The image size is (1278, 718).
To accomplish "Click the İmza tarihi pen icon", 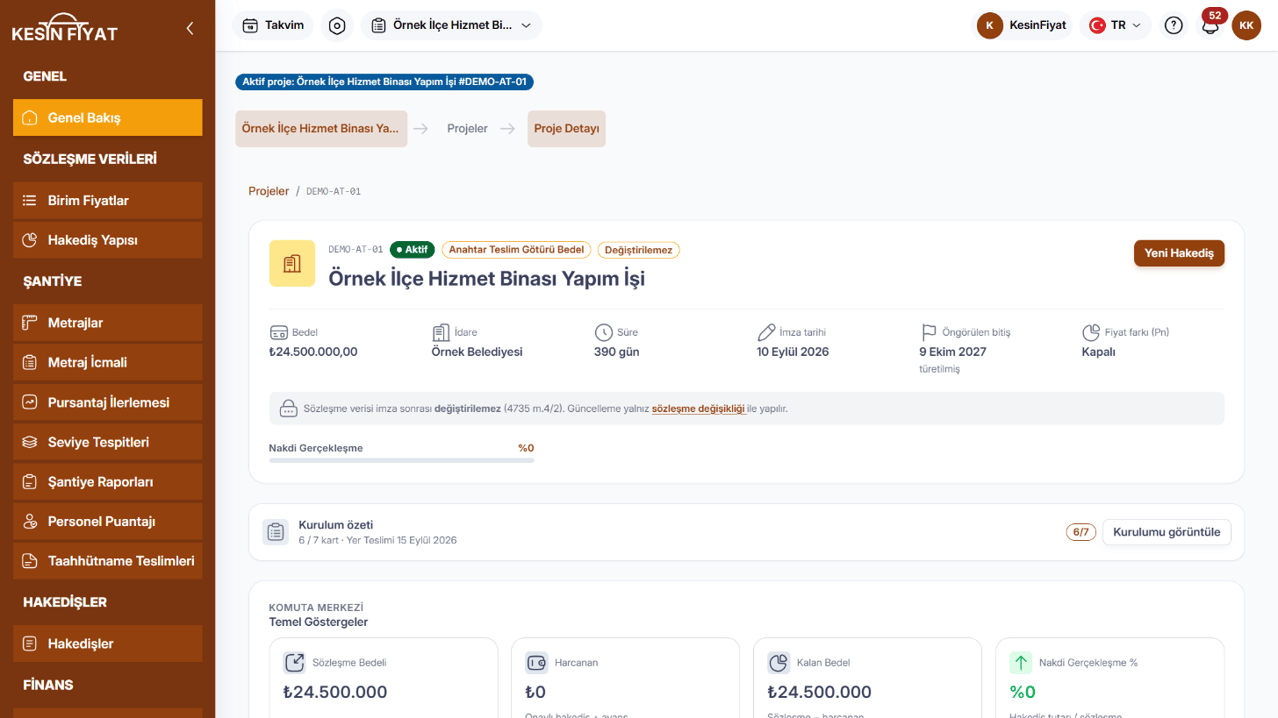I will point(766,332).
